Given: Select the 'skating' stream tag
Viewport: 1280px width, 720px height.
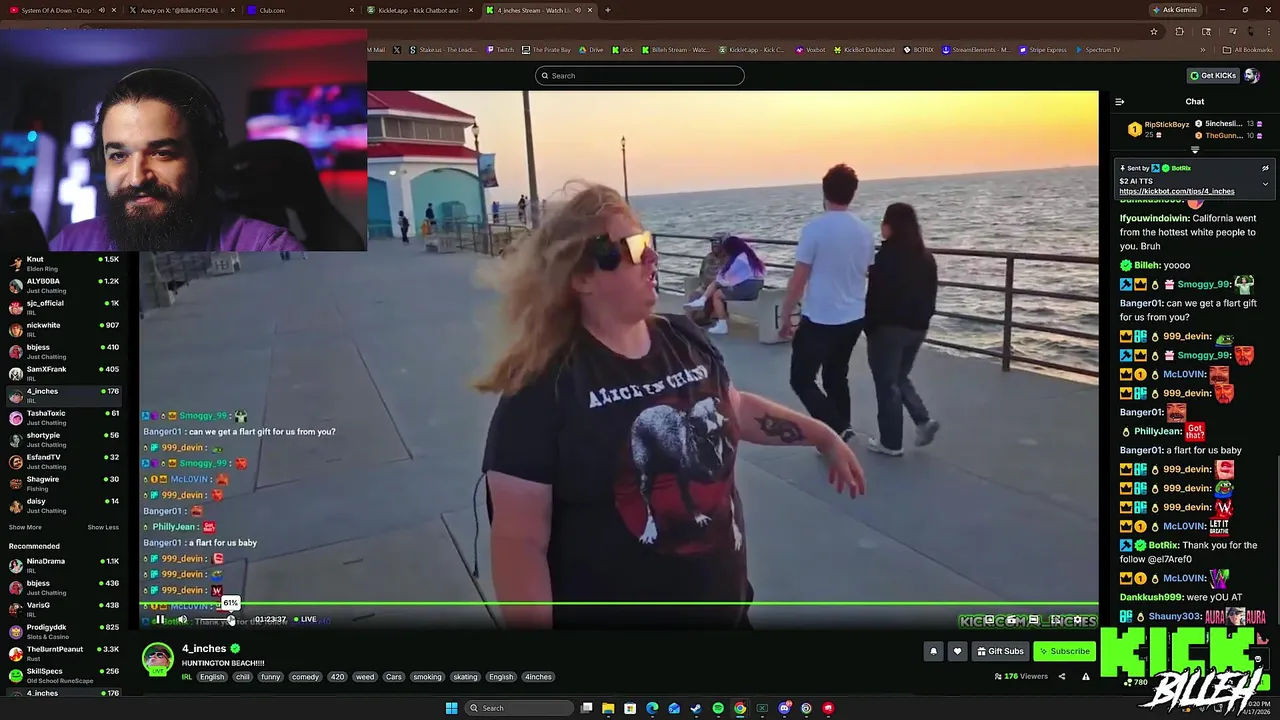Looking at the screenshot, I should tap(465, 677).
